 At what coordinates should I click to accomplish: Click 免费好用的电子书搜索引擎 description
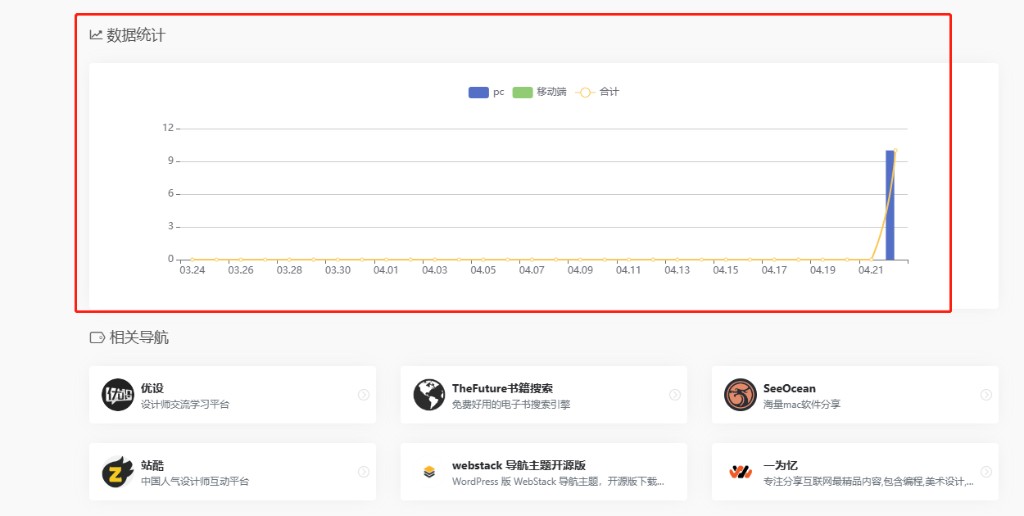click(x=511, y=404)
